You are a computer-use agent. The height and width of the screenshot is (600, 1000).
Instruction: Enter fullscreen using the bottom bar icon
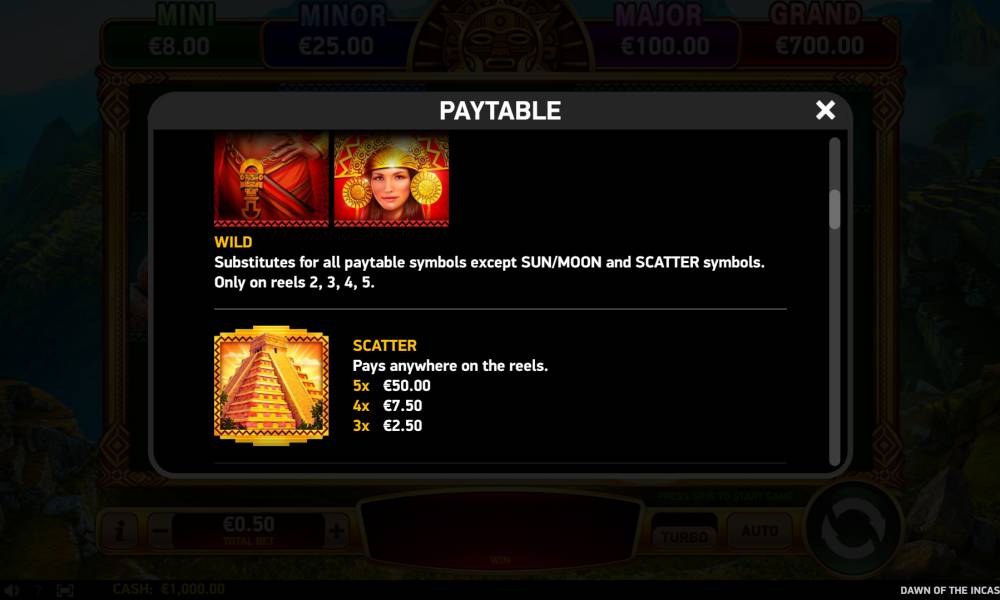[65, 590]
